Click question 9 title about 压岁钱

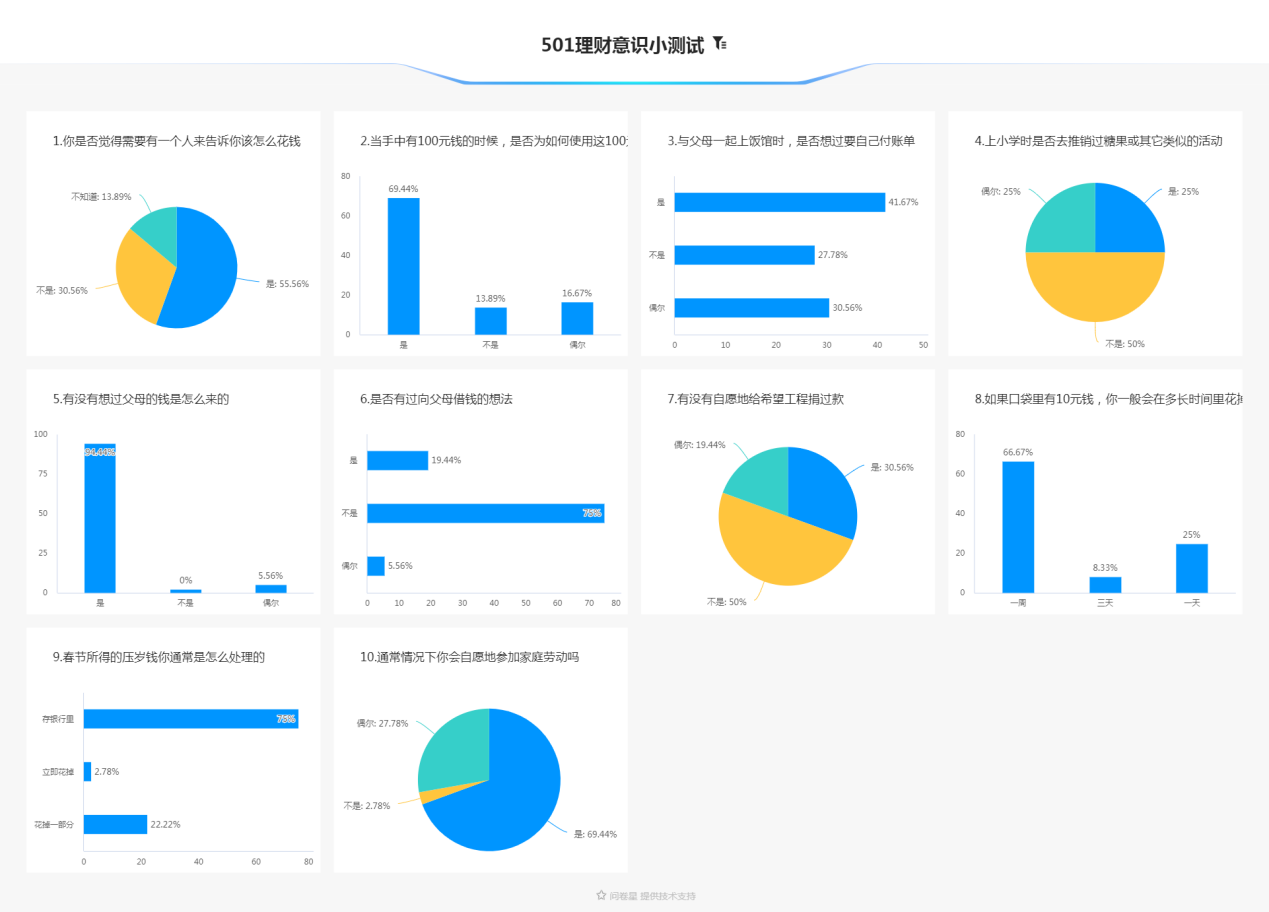(159, 657)
